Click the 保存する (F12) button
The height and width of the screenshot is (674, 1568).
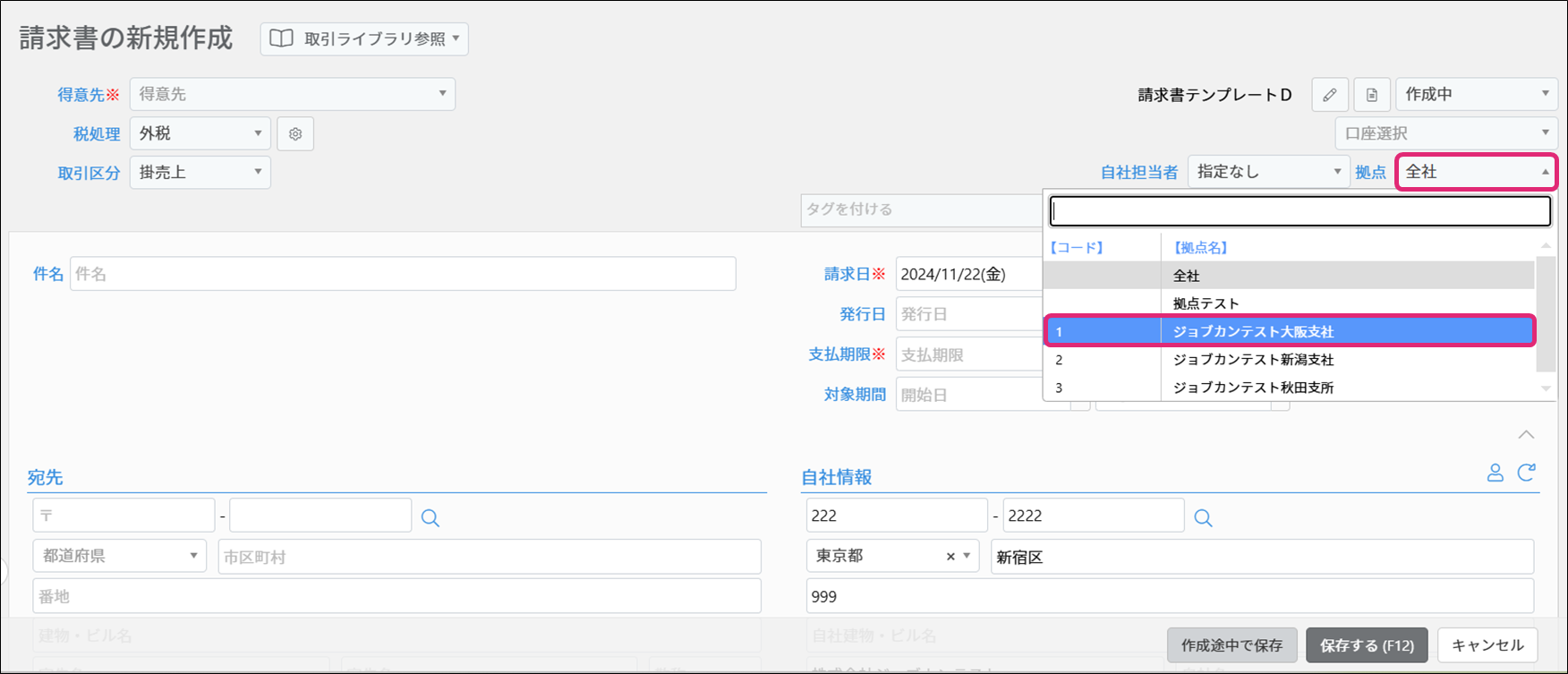1367,645
